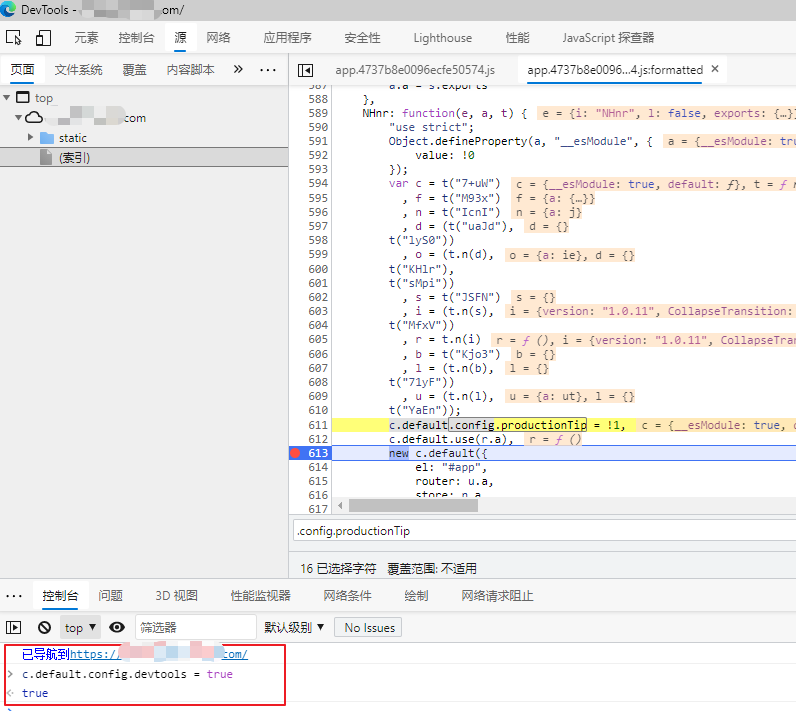Image resolution: width=796 pixels, height=711 pixels.
Task: Click the No Issues button
Action: pyautogui.click(x=368, y=628)
